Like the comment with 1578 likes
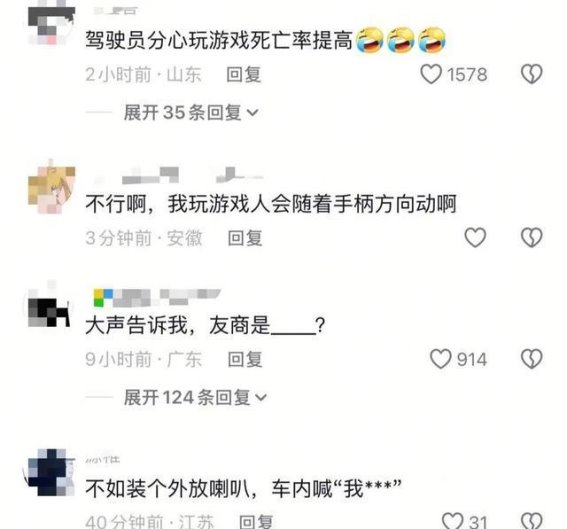The image size is (567, 529). pos(431,74)
